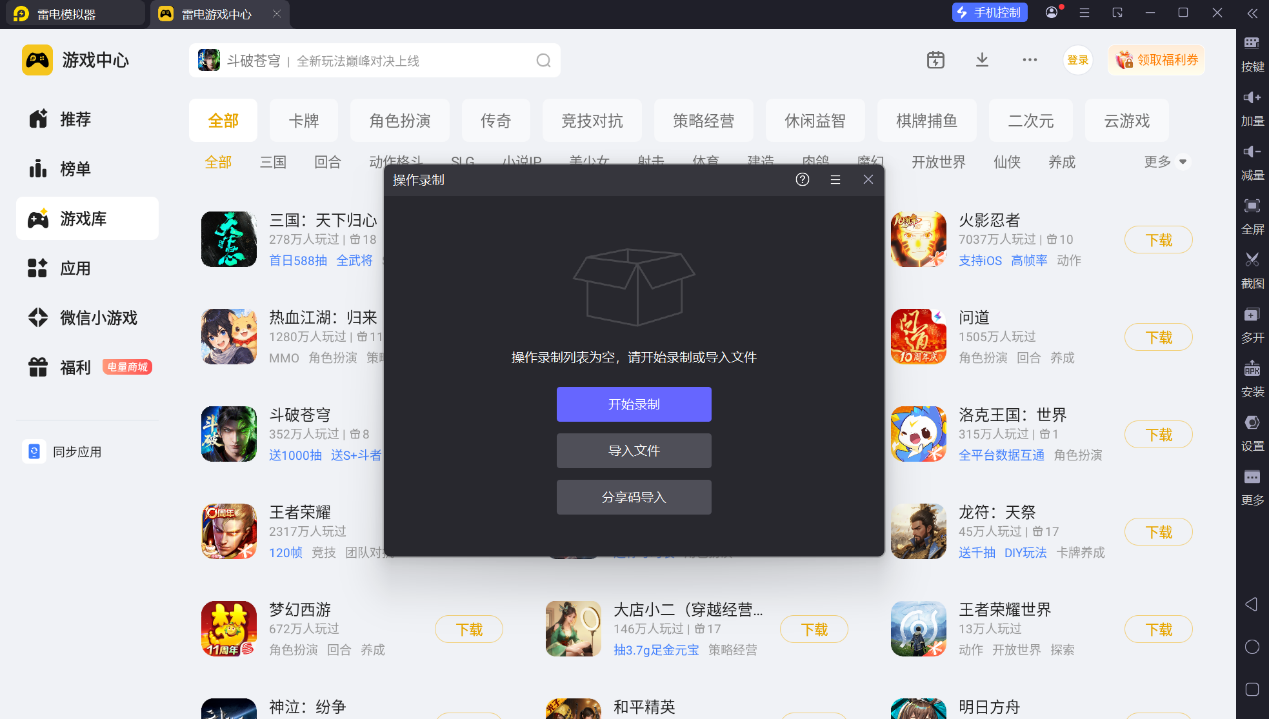This screenshot has height=719, width=1269.
Task: Download 梦幻西游 game
Action: (469, 629)
